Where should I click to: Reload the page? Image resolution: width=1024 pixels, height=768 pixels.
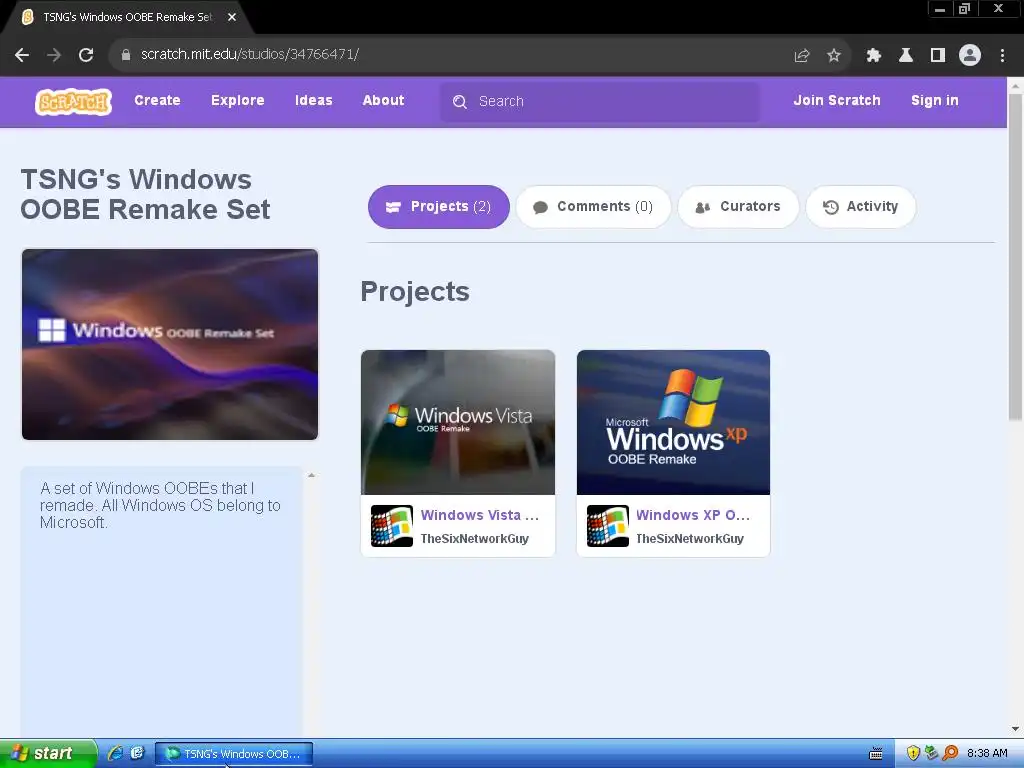coord(86,55)
